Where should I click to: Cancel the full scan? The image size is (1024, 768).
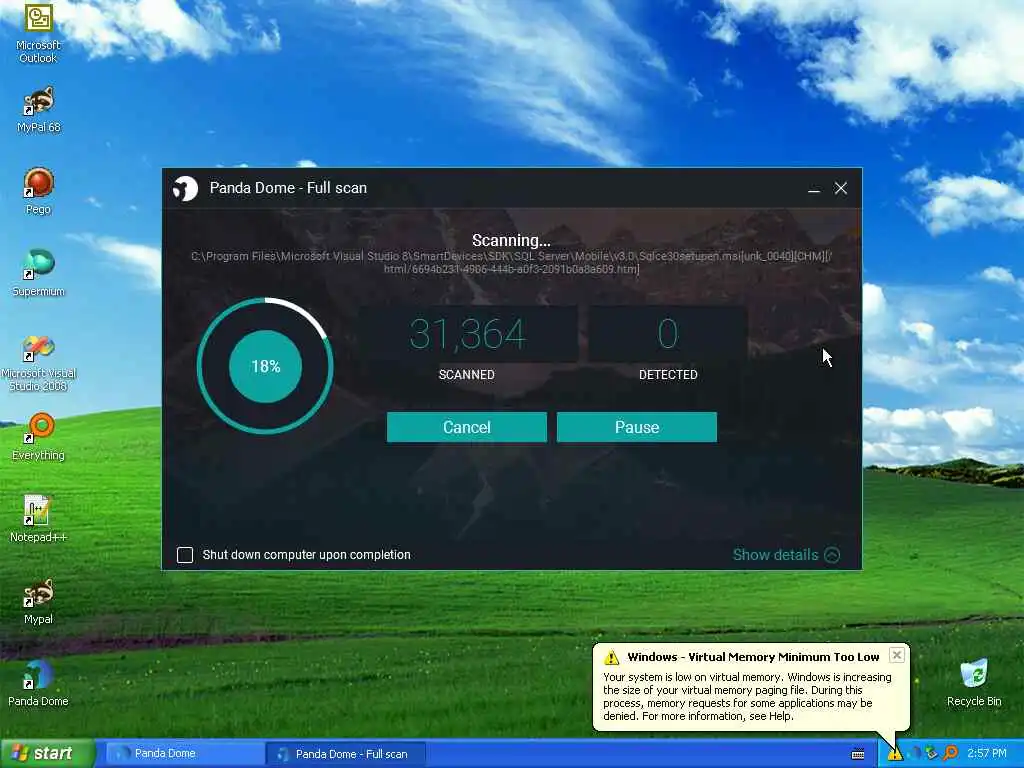467,427
